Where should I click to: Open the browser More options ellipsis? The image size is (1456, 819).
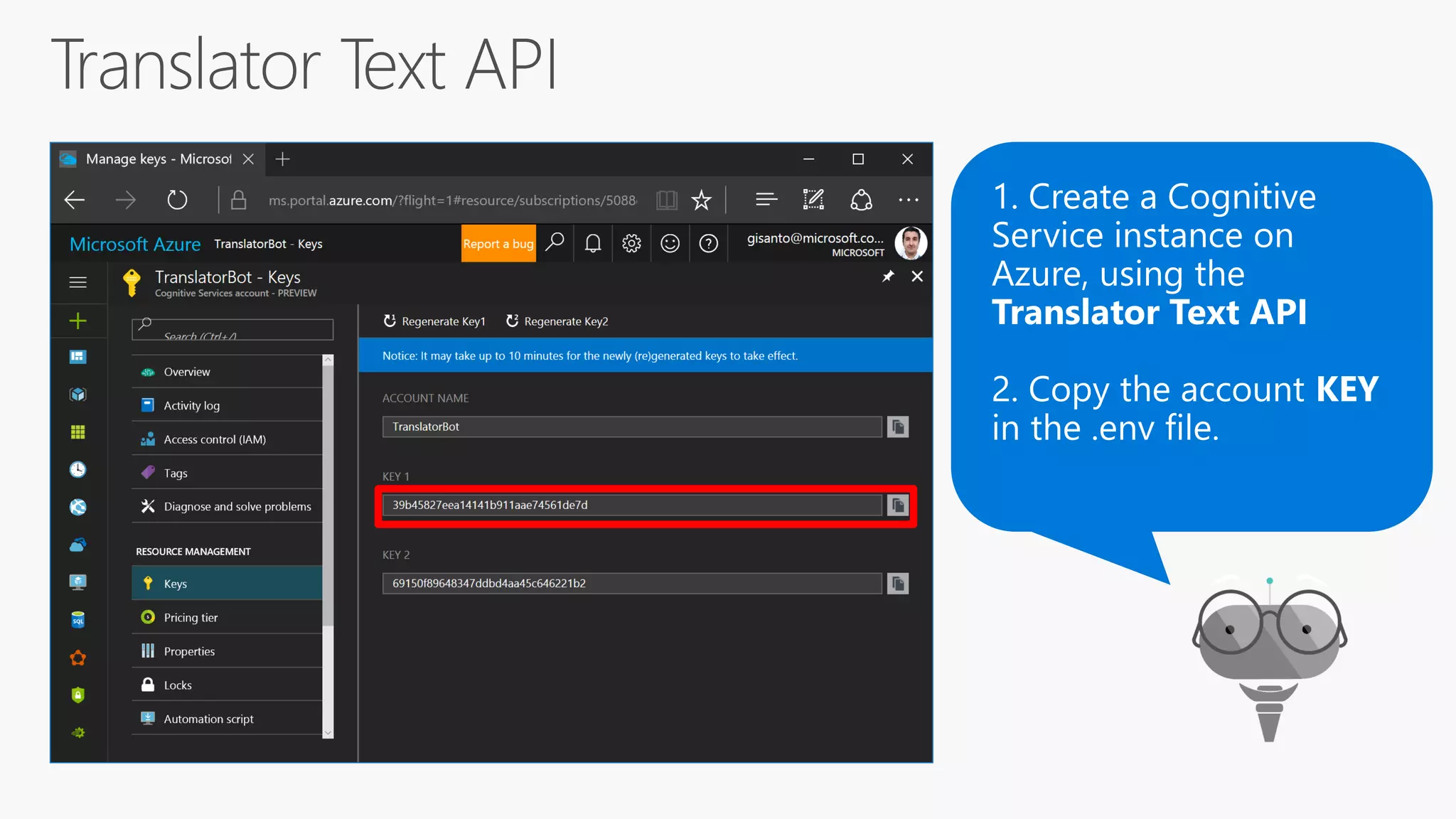(x=908, y=200)
